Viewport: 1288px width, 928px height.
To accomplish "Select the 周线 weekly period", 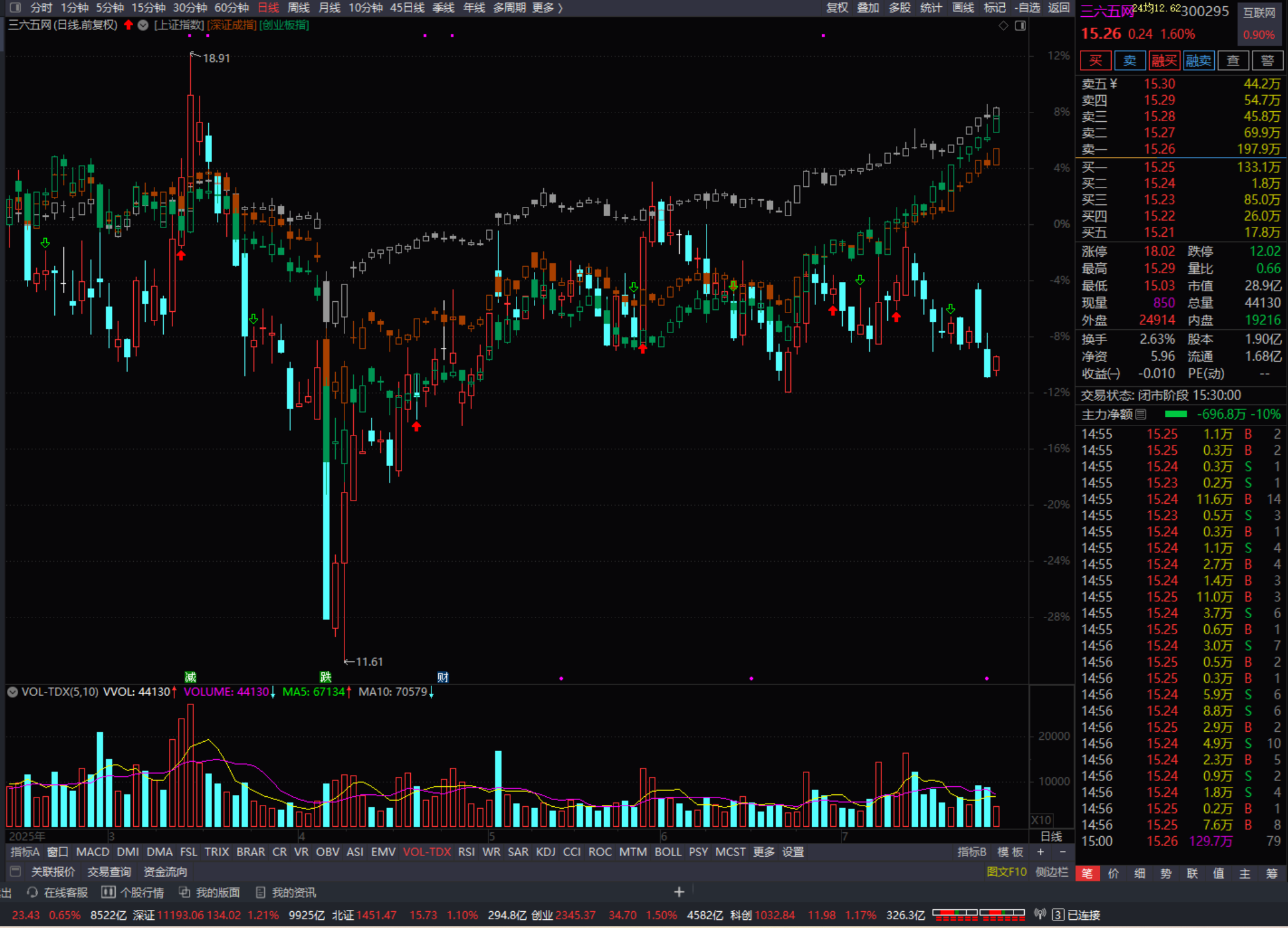I will coord(298,7).
